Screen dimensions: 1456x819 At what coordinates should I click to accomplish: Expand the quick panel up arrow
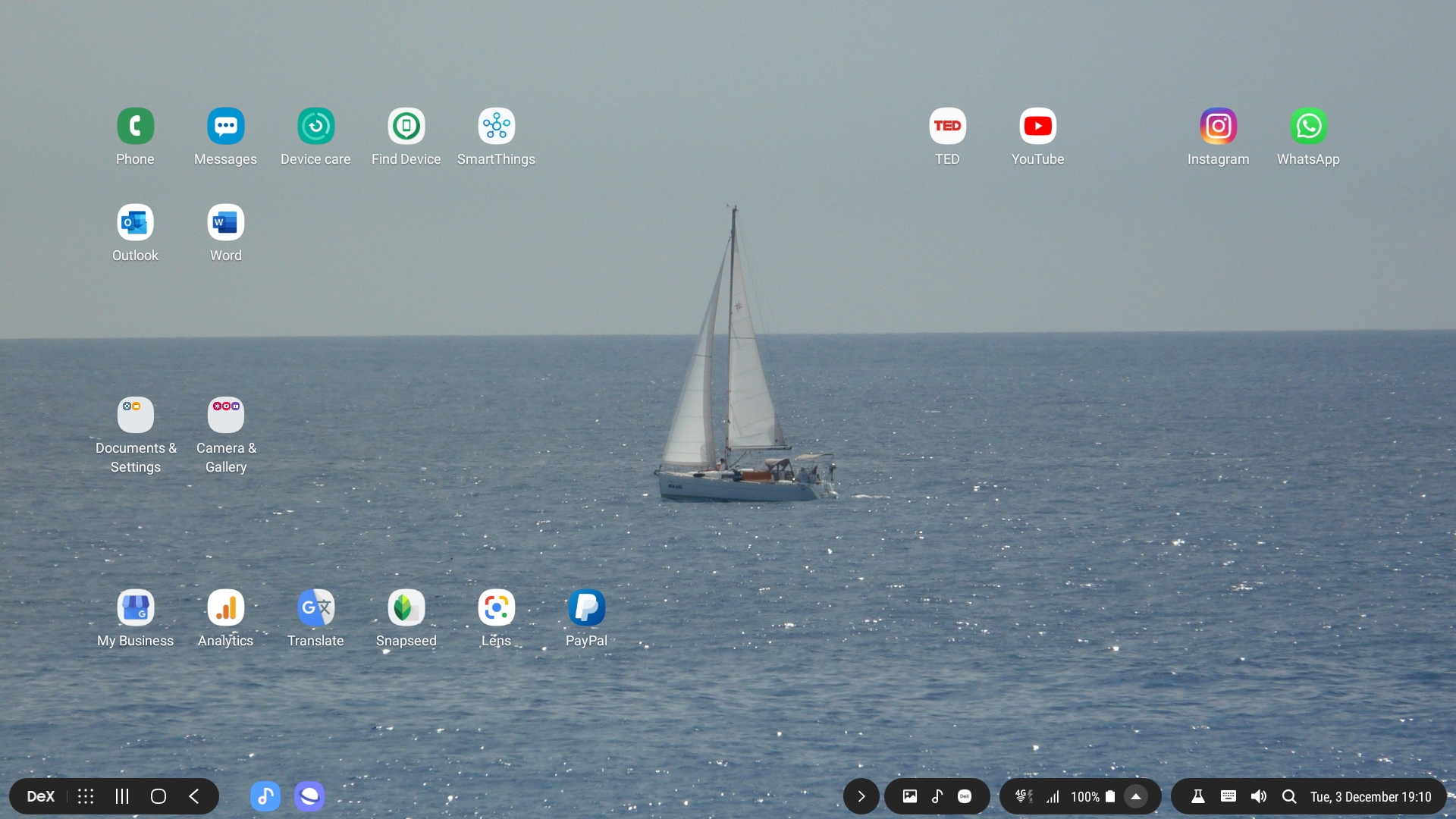pyautogui.click(x=1136, y=796)
